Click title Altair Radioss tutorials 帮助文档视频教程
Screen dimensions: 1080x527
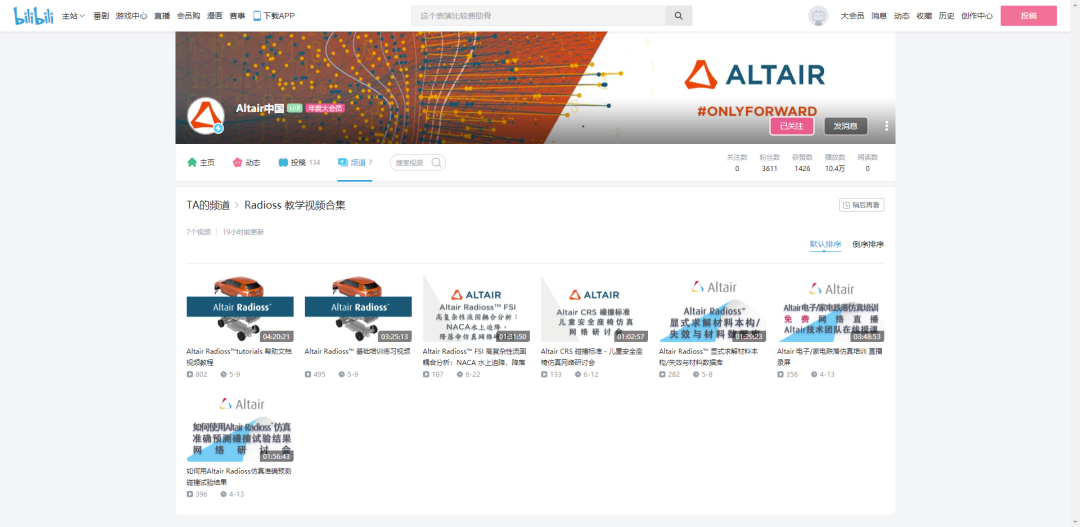(x=240, y=356)
